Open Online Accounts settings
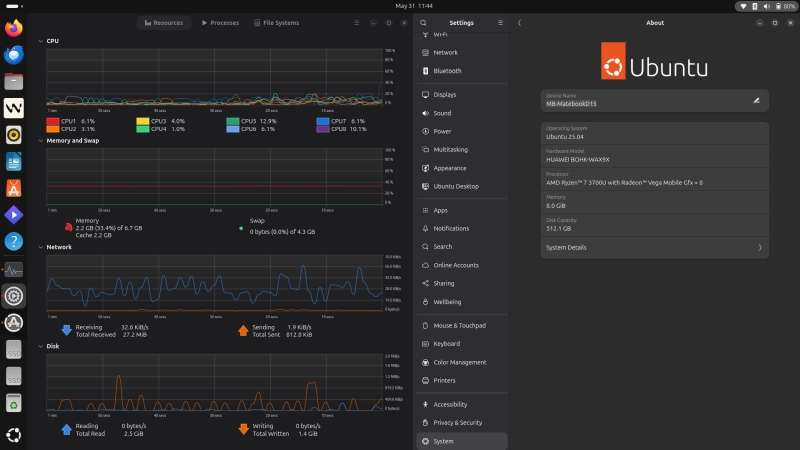The width and height of the screenshot is (800, 450). coord(462,265)
